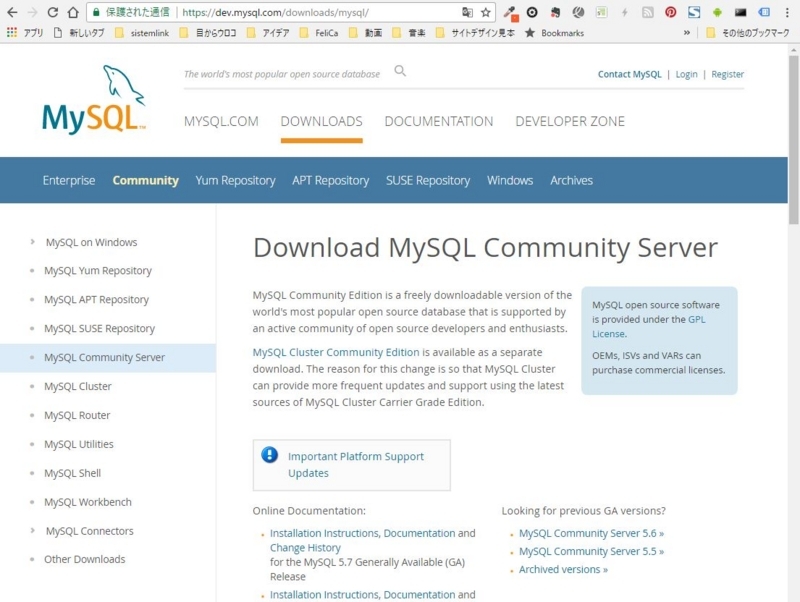Select MySQL Yum Repository in sidebar

click(98, 271)
